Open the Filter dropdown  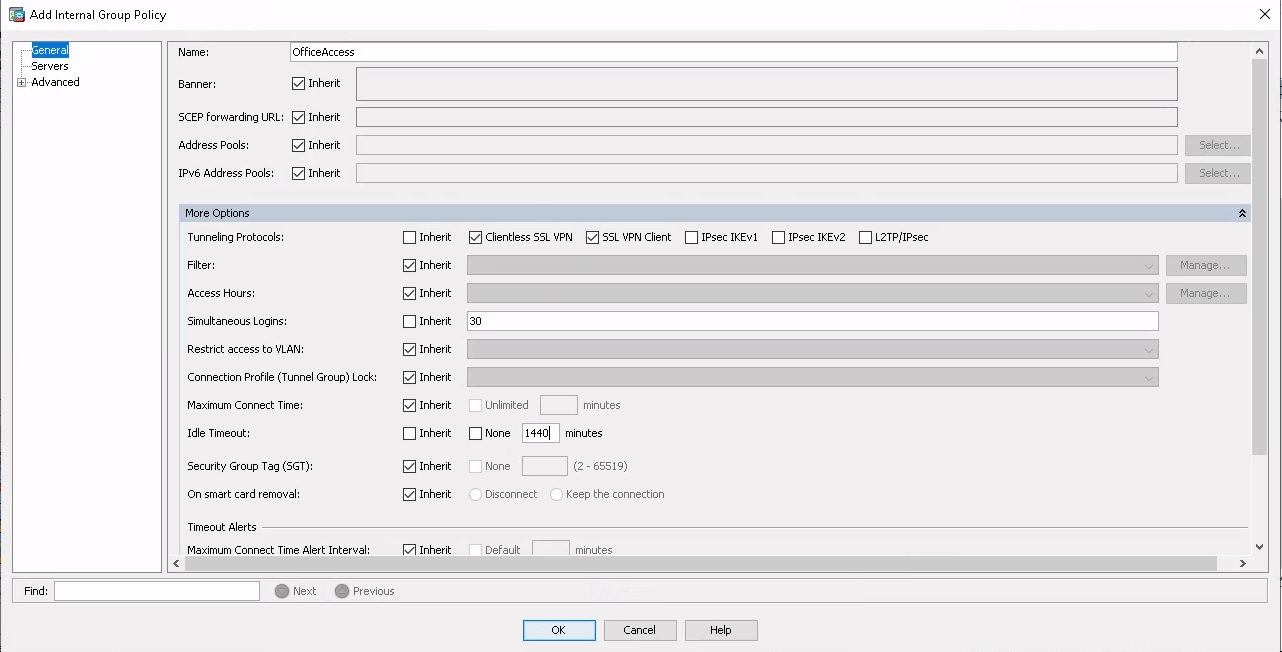tap(1148, 265)
